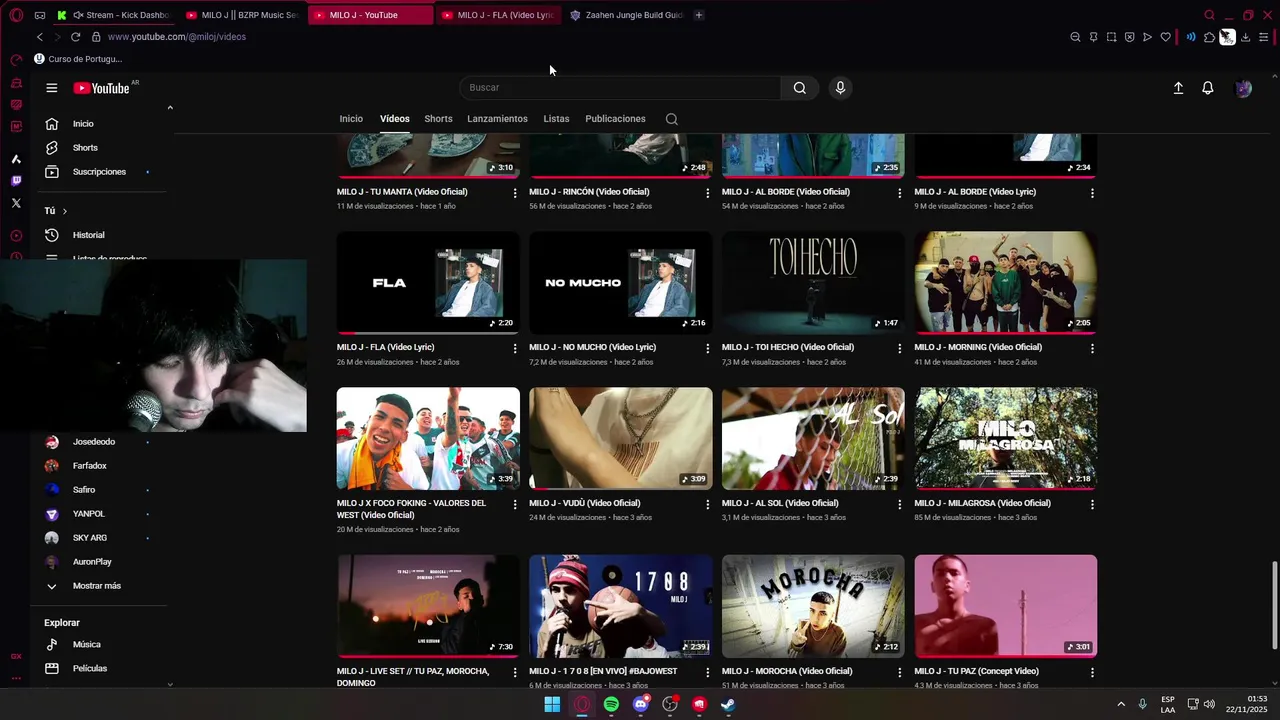Viewport: 1280px width, 720px height.
Task: Click the YouTube search input field
Action: coord(620,88)
